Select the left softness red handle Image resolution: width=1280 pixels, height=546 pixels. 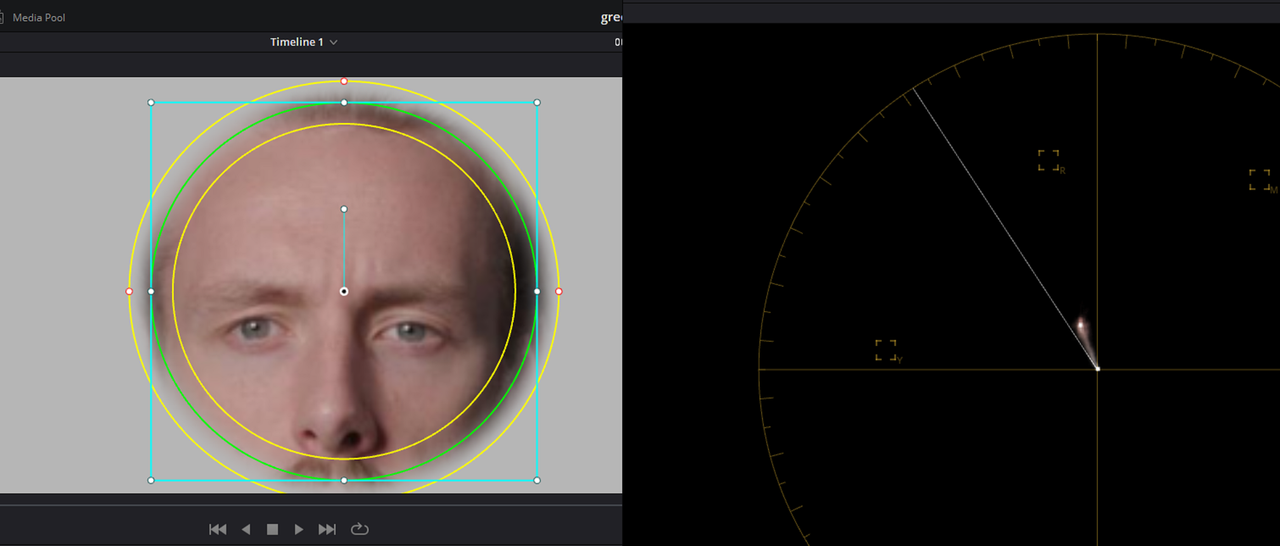coord(129,291)
